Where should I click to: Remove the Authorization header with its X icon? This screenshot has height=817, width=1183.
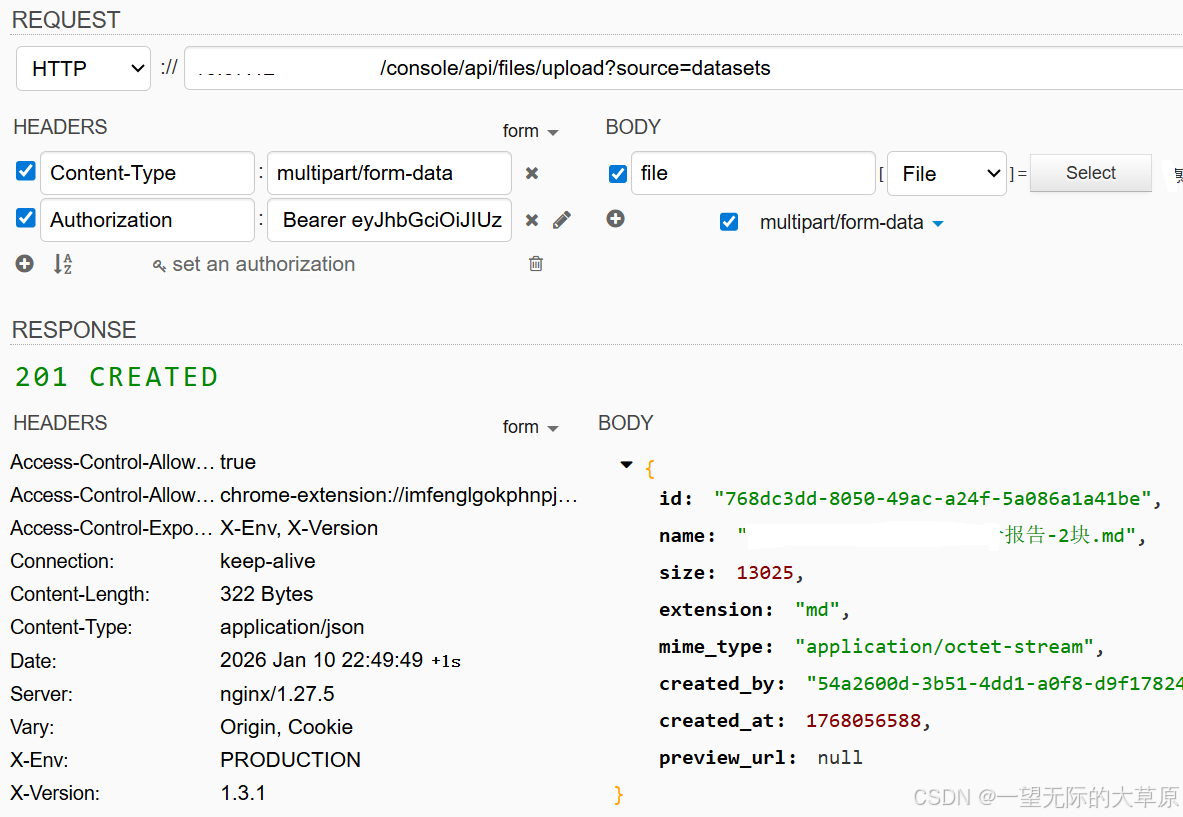pyautogui.click(x=532, y=220)
